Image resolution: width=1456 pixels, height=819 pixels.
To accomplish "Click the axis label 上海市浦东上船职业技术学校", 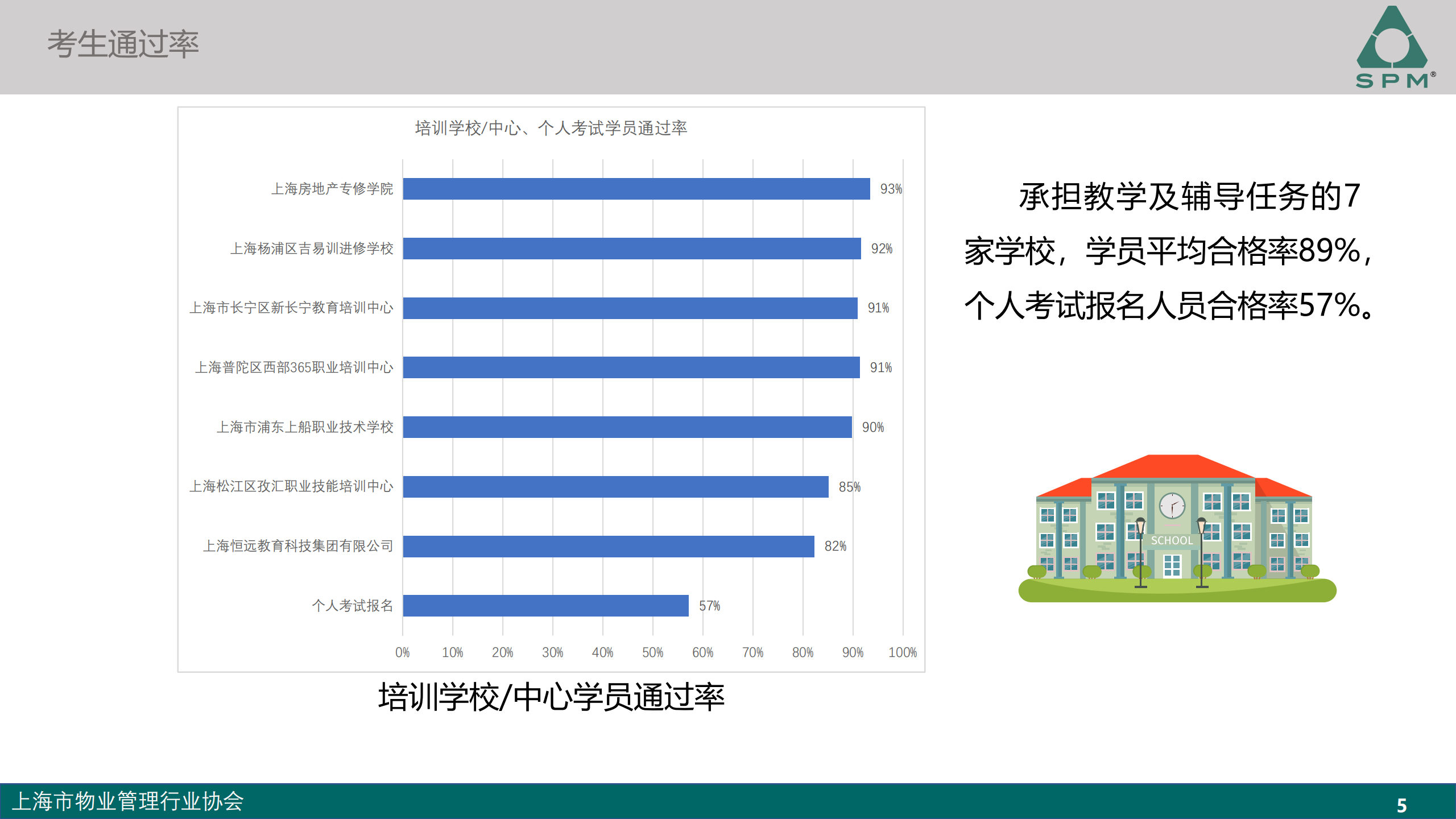I will tap(305, 427).
